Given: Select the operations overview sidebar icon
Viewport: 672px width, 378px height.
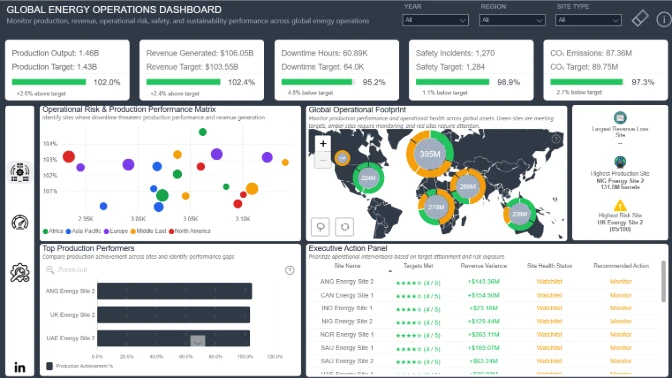Looking at the screenshot, I should pyautogui.click(x=20, y=172).
